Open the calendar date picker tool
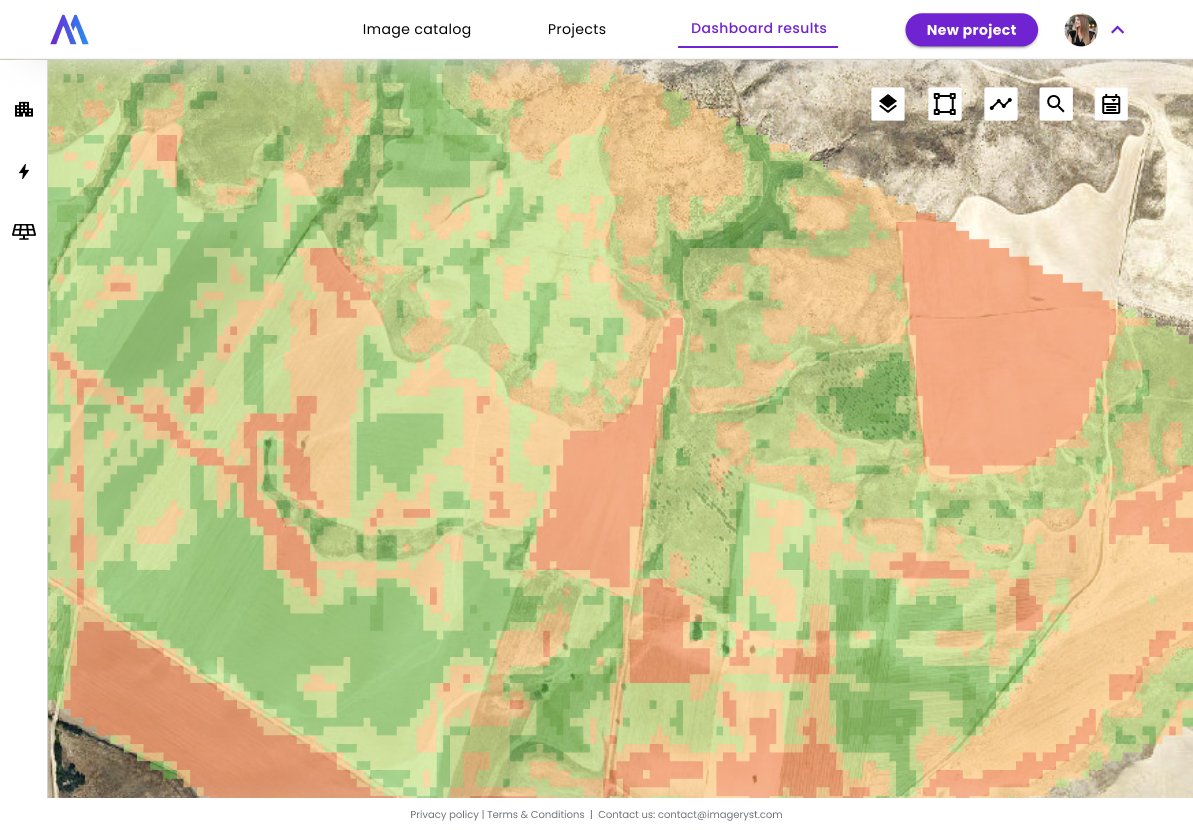 pos(1111,104)
